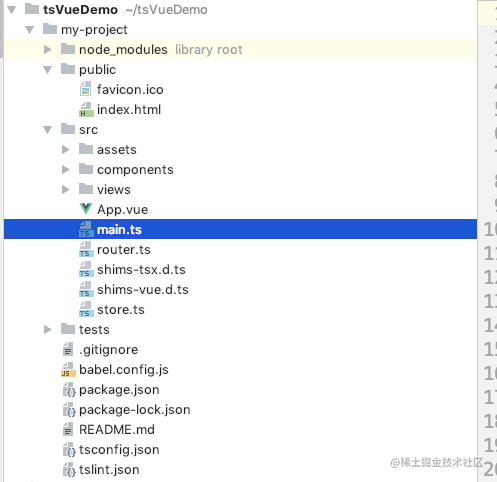Collapse the public folder arrow
The width and height of the screenshot is (497, 482).
click(x=48, y=70)
